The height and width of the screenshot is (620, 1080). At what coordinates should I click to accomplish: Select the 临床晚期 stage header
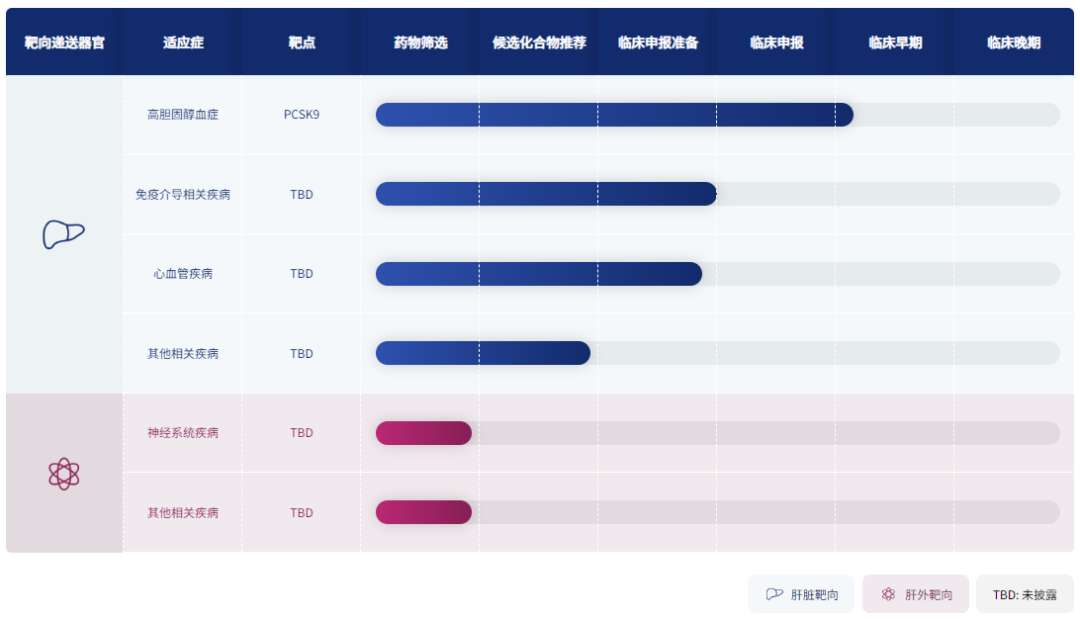[1013, 43]
